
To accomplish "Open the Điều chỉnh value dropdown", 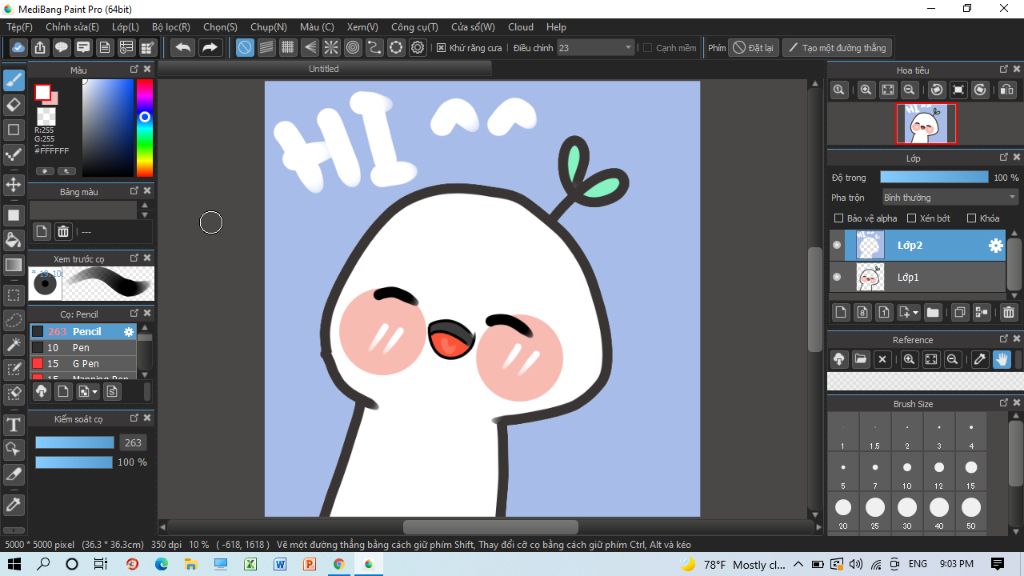I will click(x=596, y=48).
